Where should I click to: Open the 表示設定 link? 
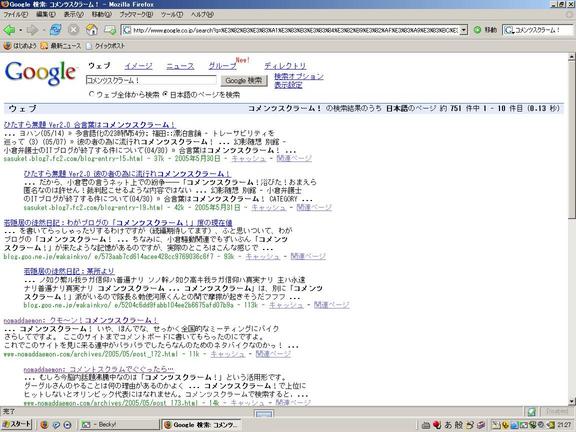288,85
